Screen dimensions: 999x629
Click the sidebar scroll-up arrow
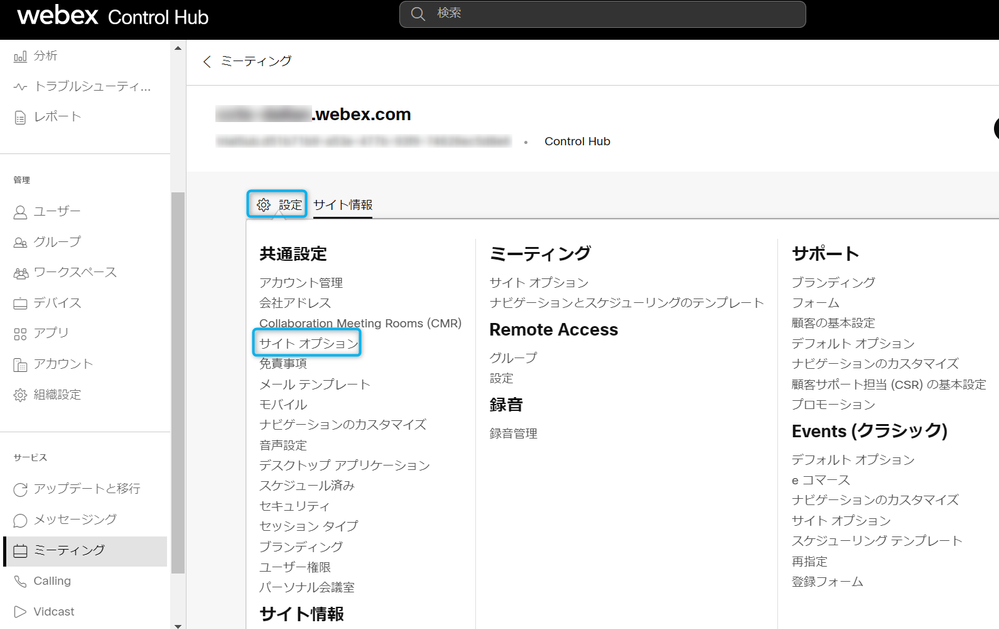point(178,48)
